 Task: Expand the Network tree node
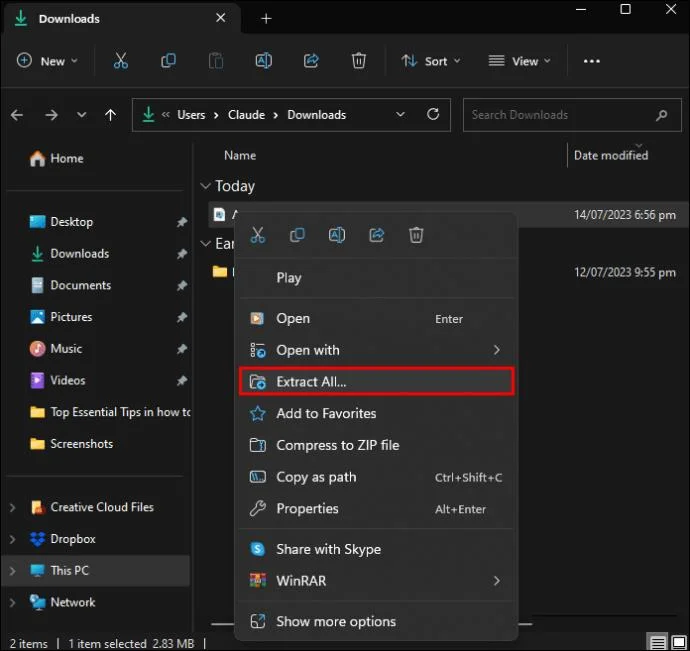13,603
